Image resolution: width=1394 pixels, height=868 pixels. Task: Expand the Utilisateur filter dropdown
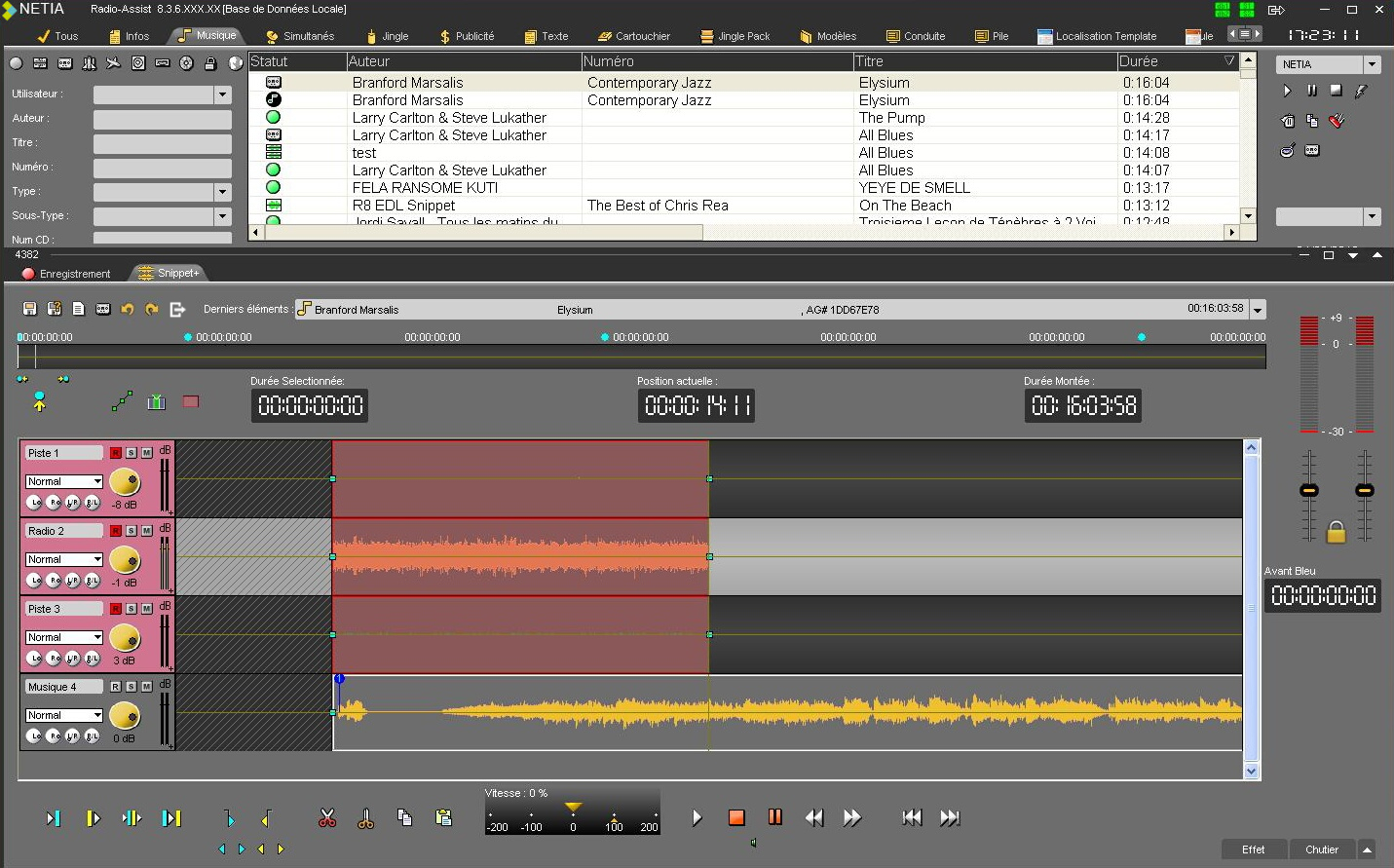click(223, 94)
